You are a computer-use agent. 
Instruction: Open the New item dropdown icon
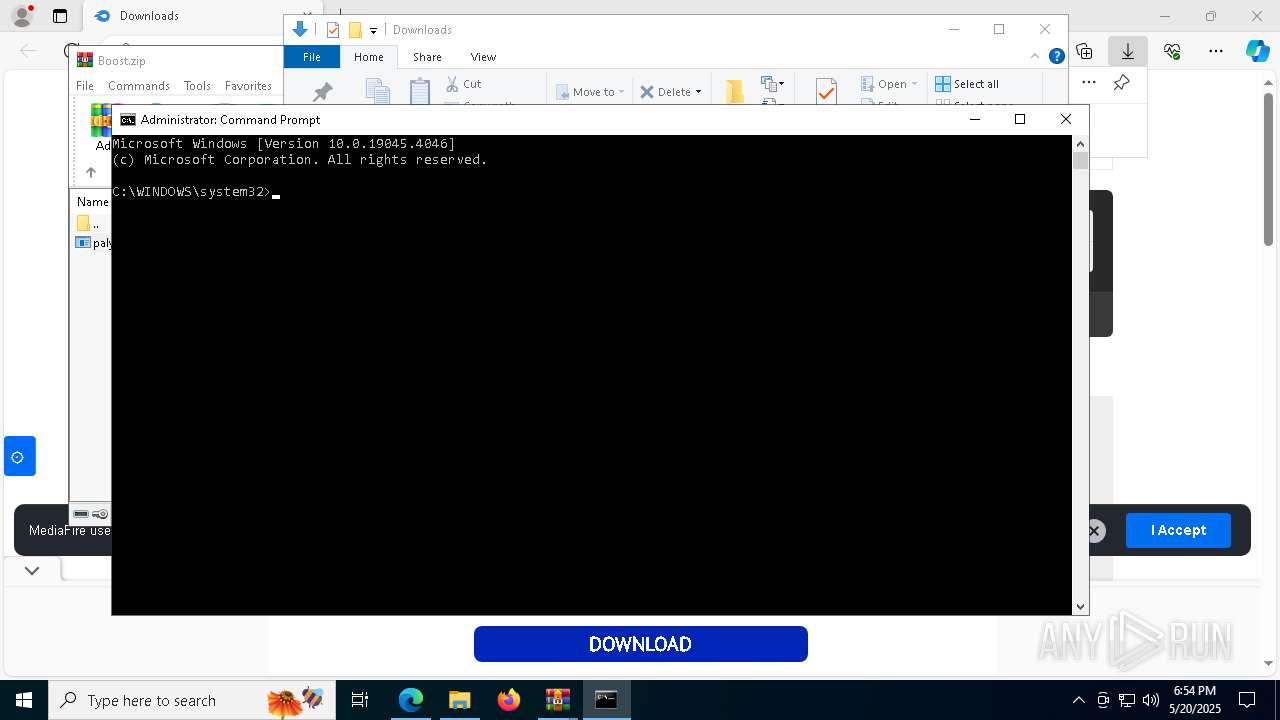tap(772, 84)
